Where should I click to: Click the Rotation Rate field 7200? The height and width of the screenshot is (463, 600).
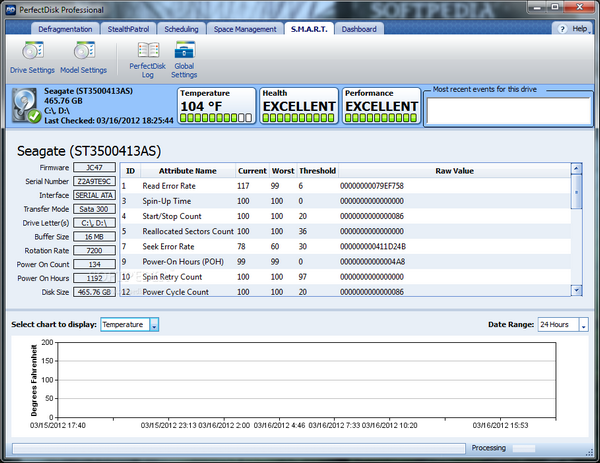(x=94, y=250)
